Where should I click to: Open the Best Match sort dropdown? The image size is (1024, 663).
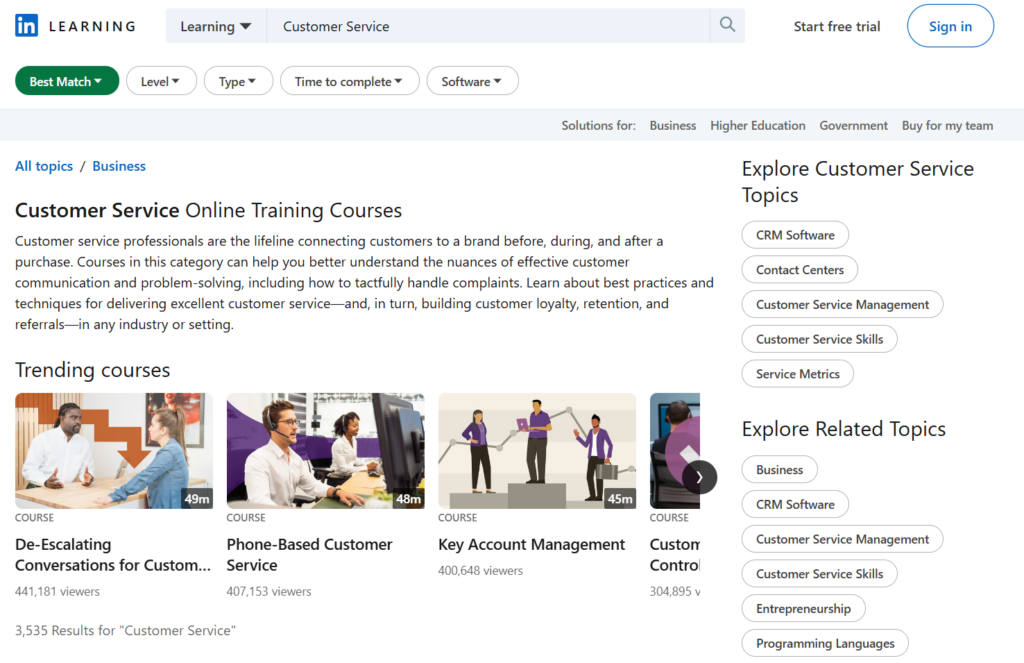pos(67,81)
